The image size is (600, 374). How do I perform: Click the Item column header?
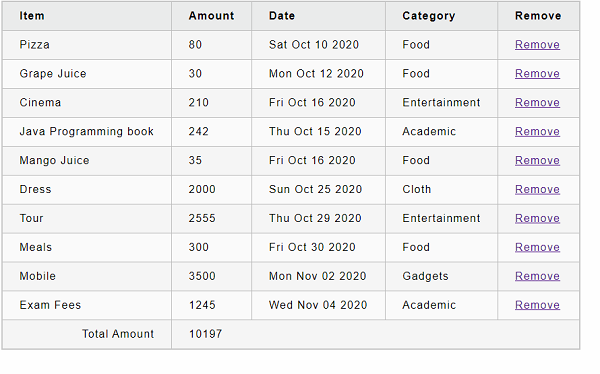tap(32, 16)
